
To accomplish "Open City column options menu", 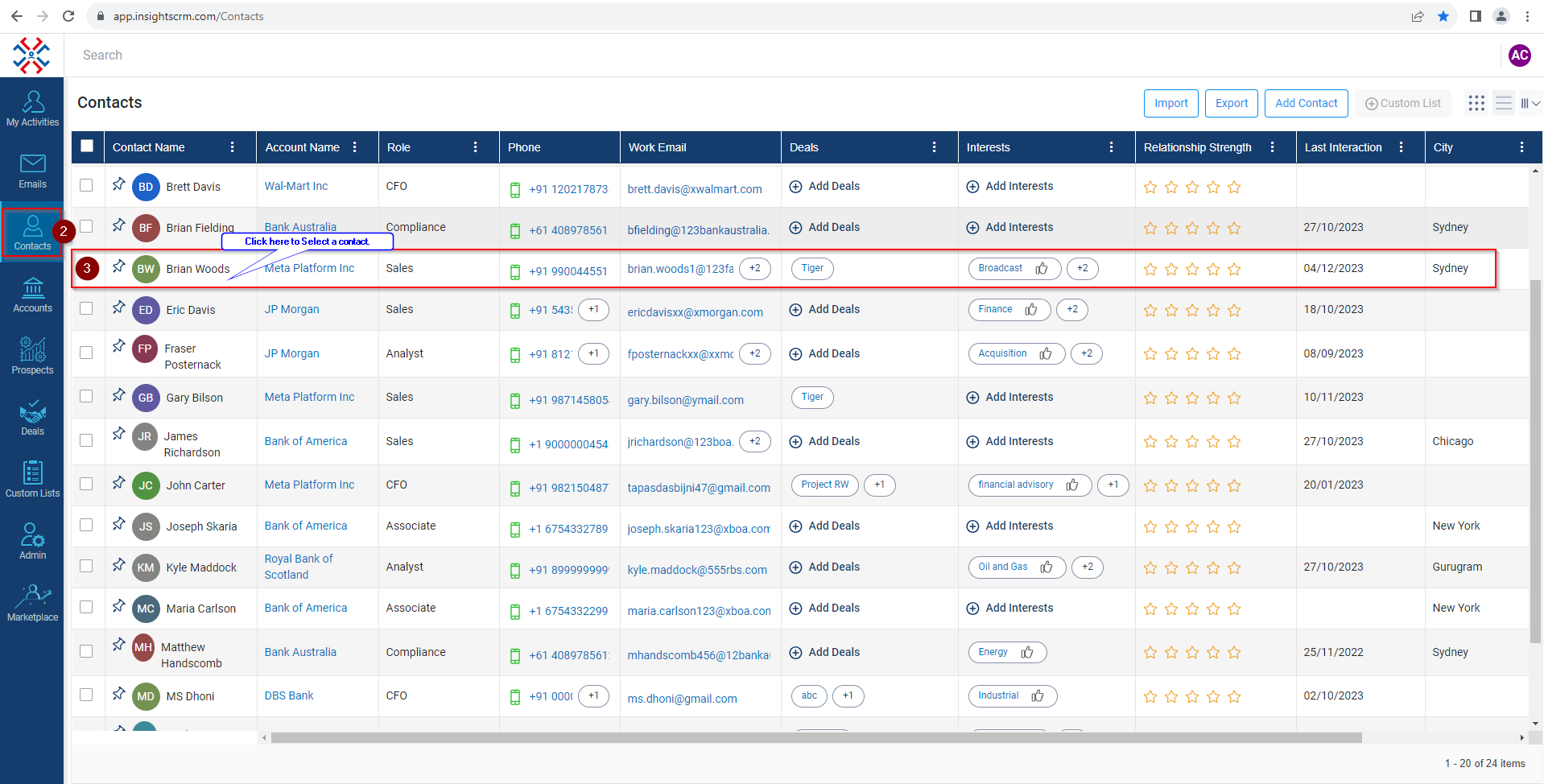I will [1522, 147].
